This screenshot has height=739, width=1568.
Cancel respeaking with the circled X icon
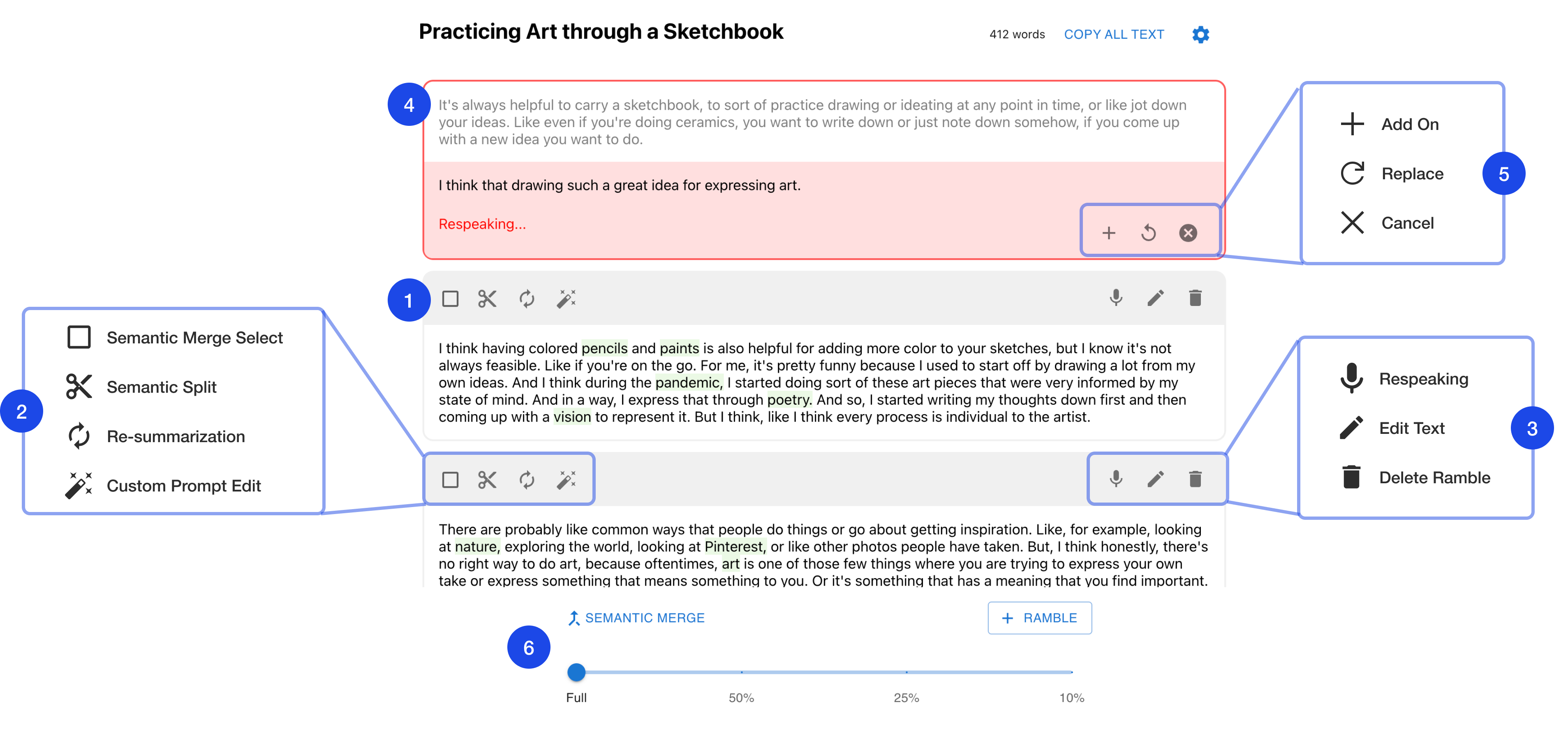[1188, 232]
